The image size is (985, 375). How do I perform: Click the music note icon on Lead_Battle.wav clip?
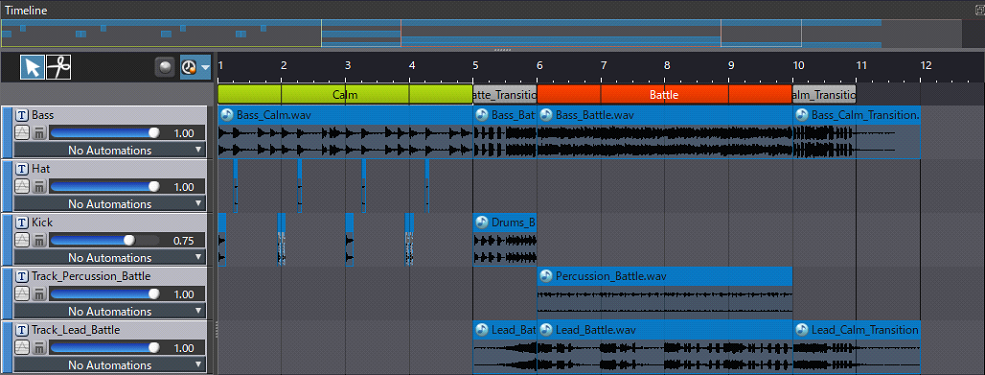pyautogui.click(x=546, y=330)
